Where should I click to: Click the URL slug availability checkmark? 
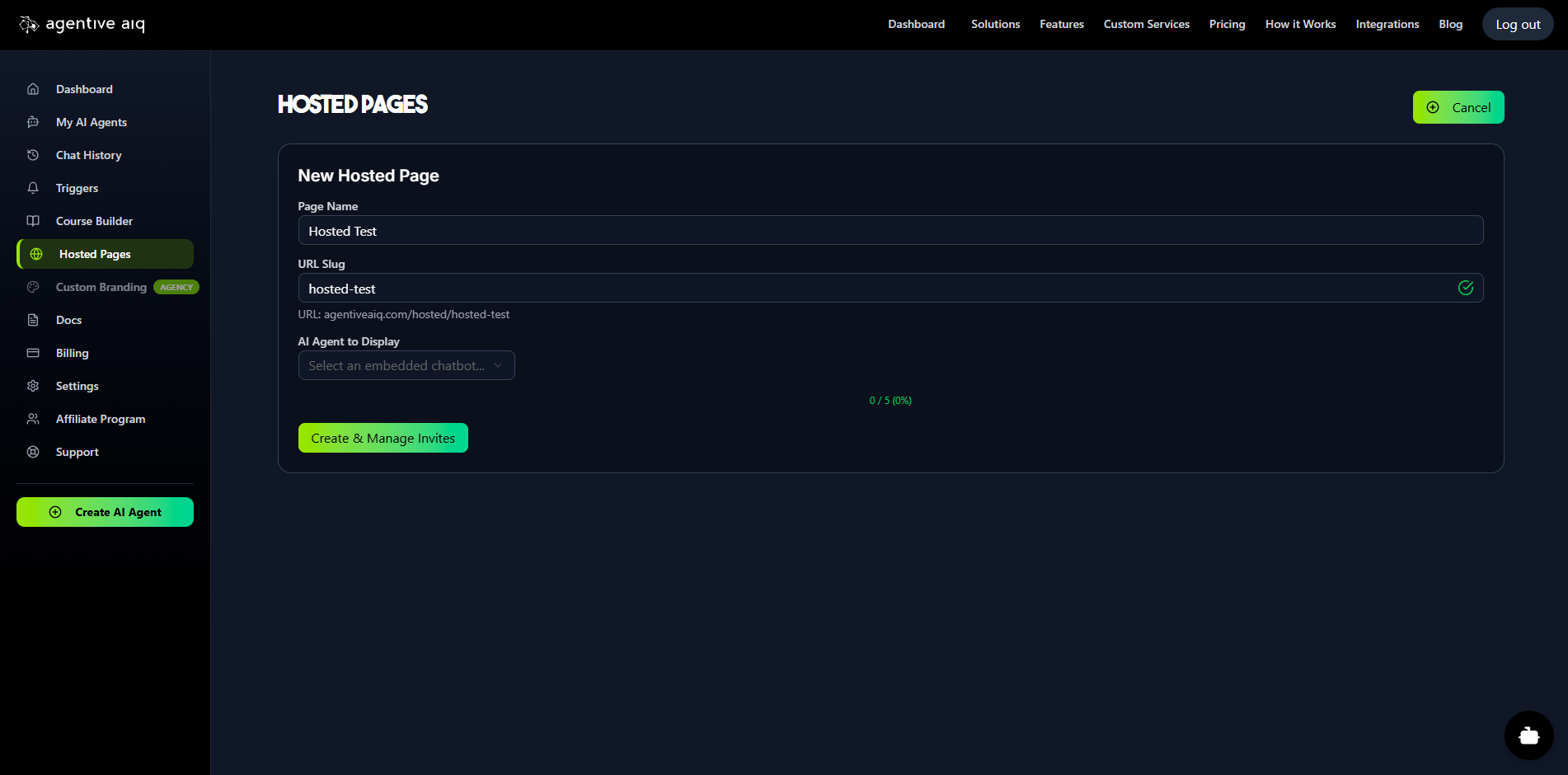[x=1466, y=288]
